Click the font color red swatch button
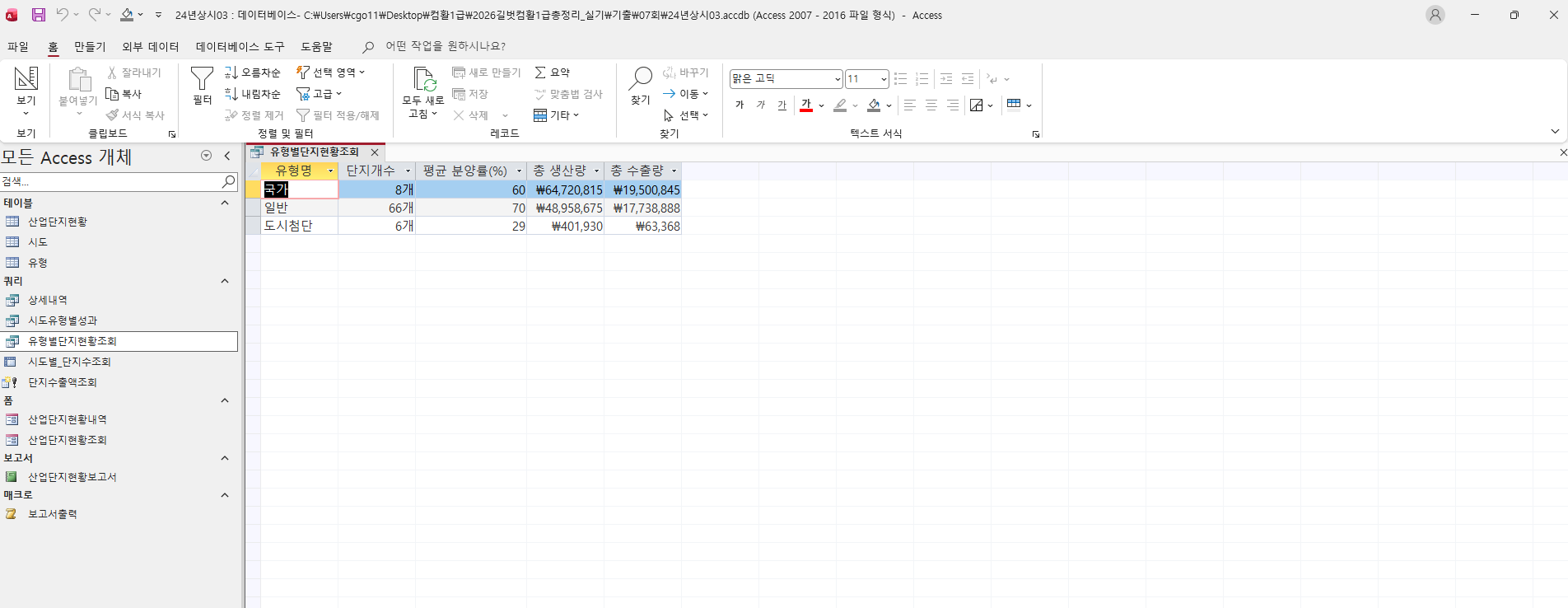Image resolution: width=1568 pixels, height=608 pixels. click(806, 105)
